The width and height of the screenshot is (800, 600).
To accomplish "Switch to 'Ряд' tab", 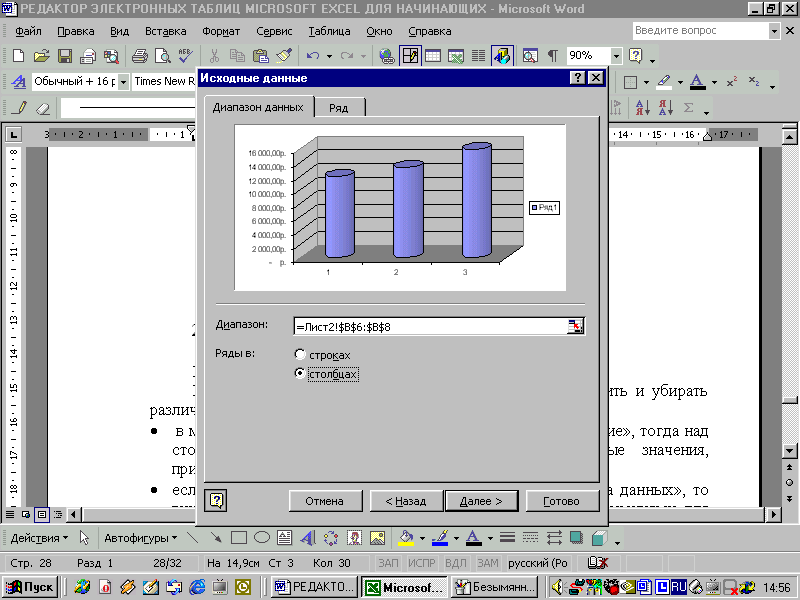I will click(339, 108).
